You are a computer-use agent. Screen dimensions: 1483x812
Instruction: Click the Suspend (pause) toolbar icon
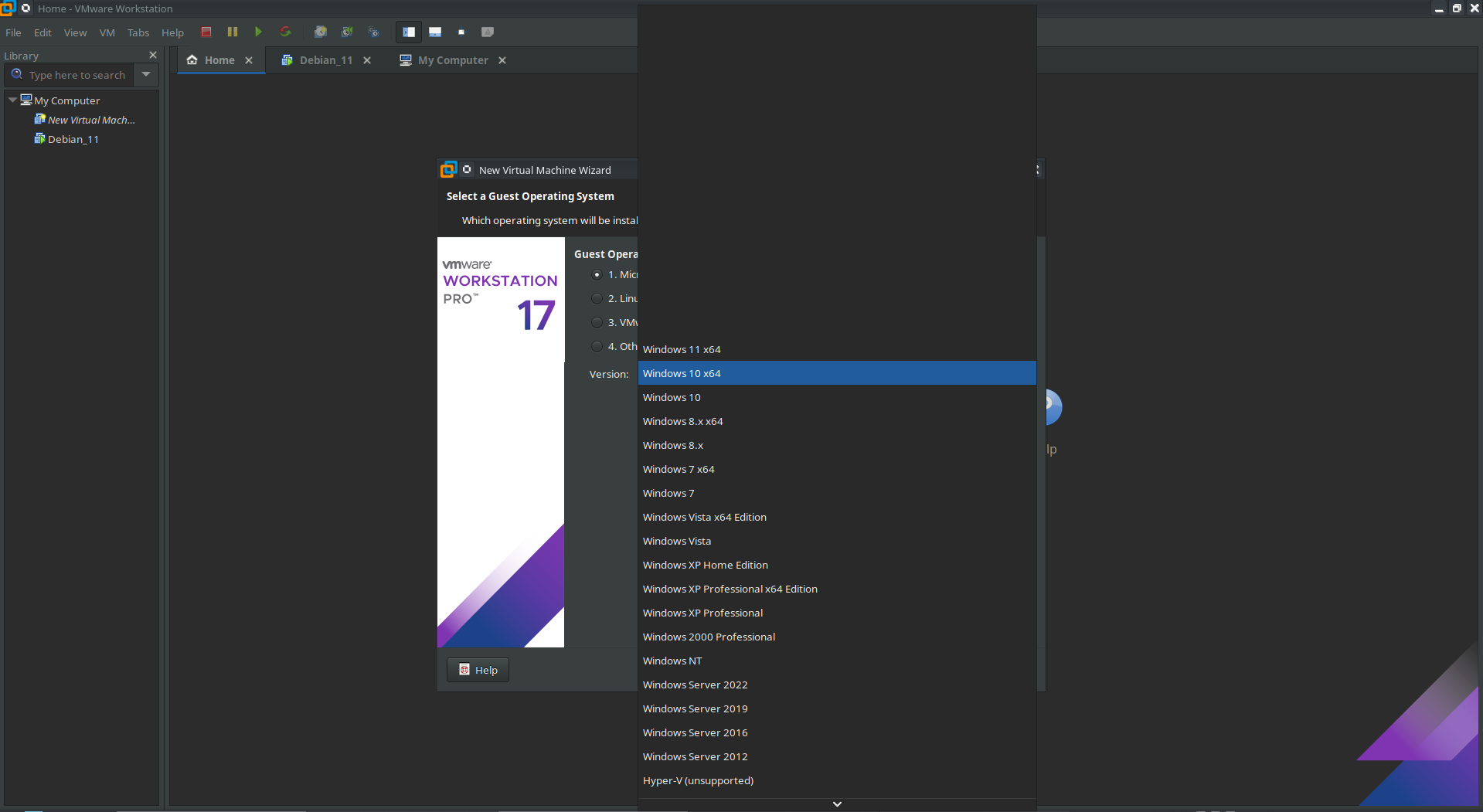click(x=233, y=32)
